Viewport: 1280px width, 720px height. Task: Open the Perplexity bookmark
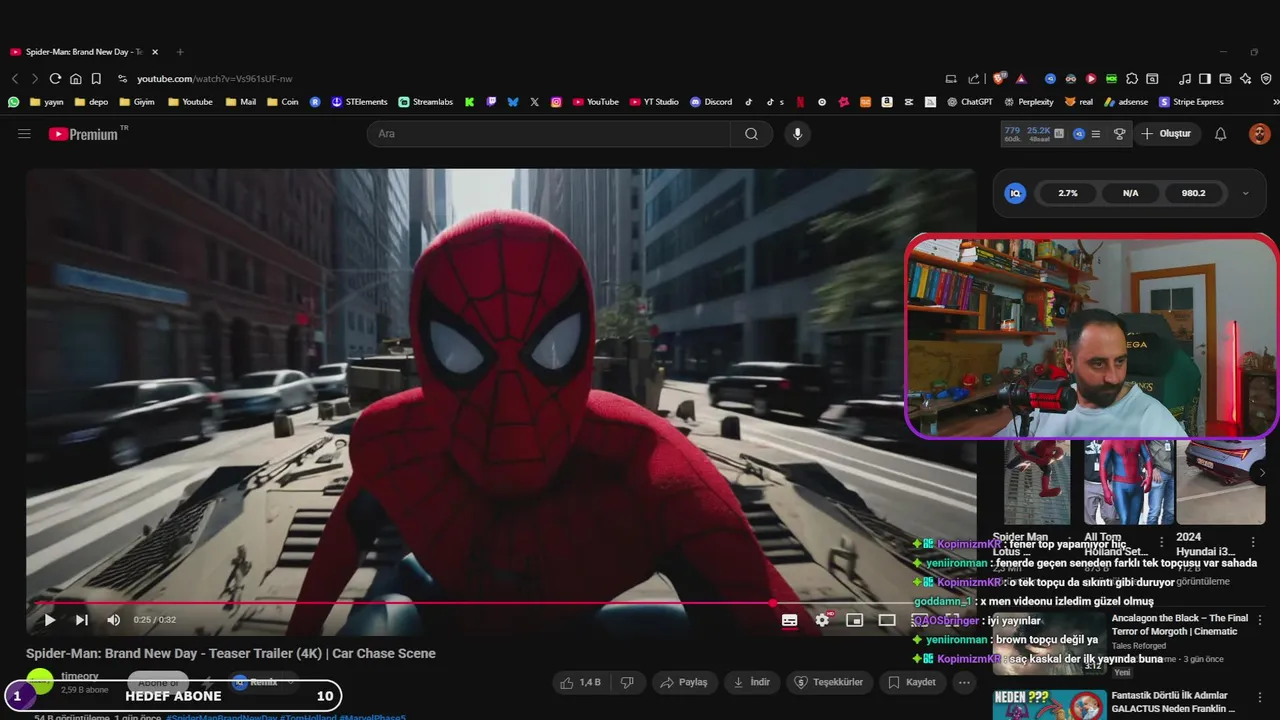pos(1028,102)
